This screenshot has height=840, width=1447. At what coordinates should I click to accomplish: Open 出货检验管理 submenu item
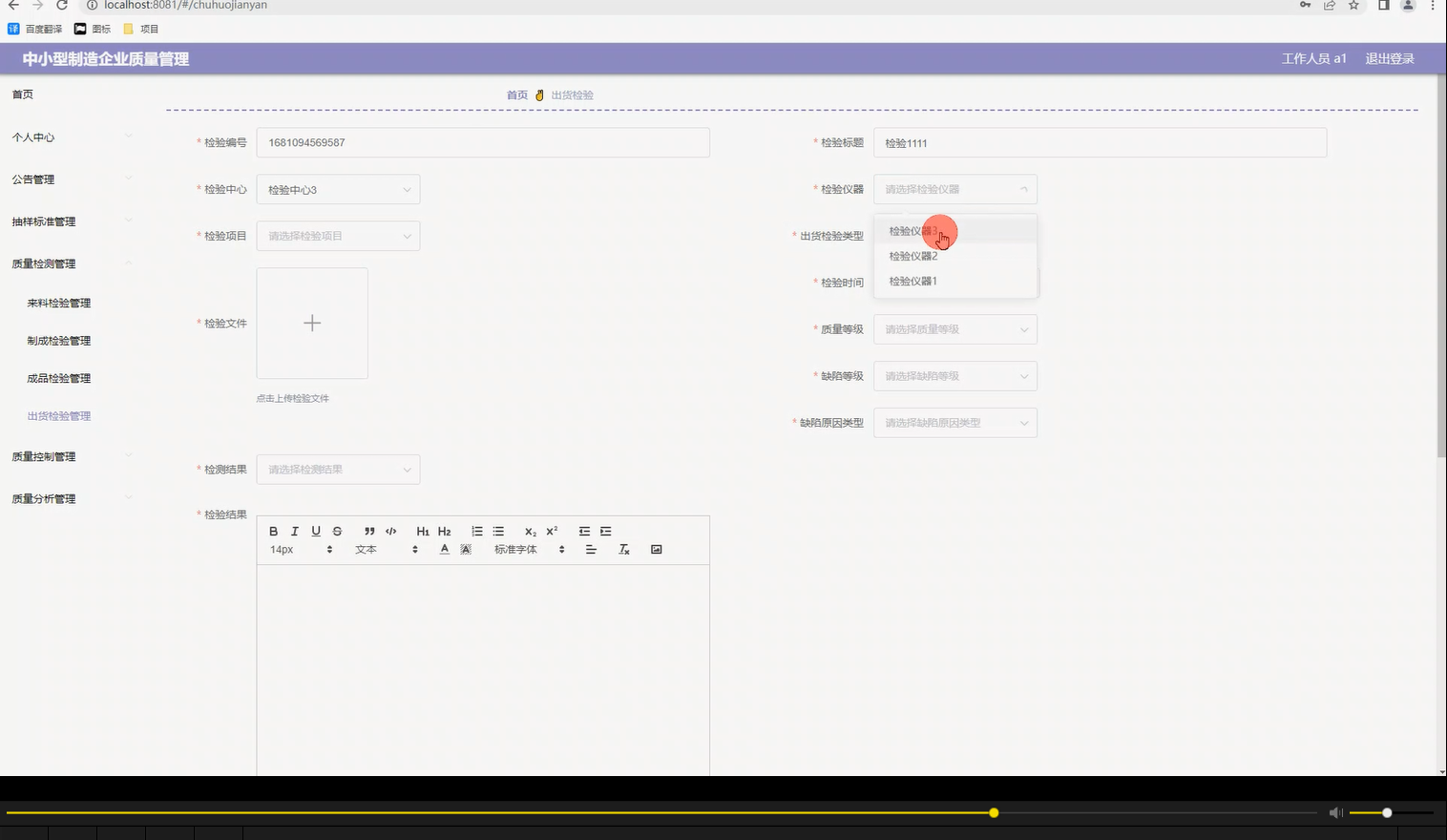point(59,416)
